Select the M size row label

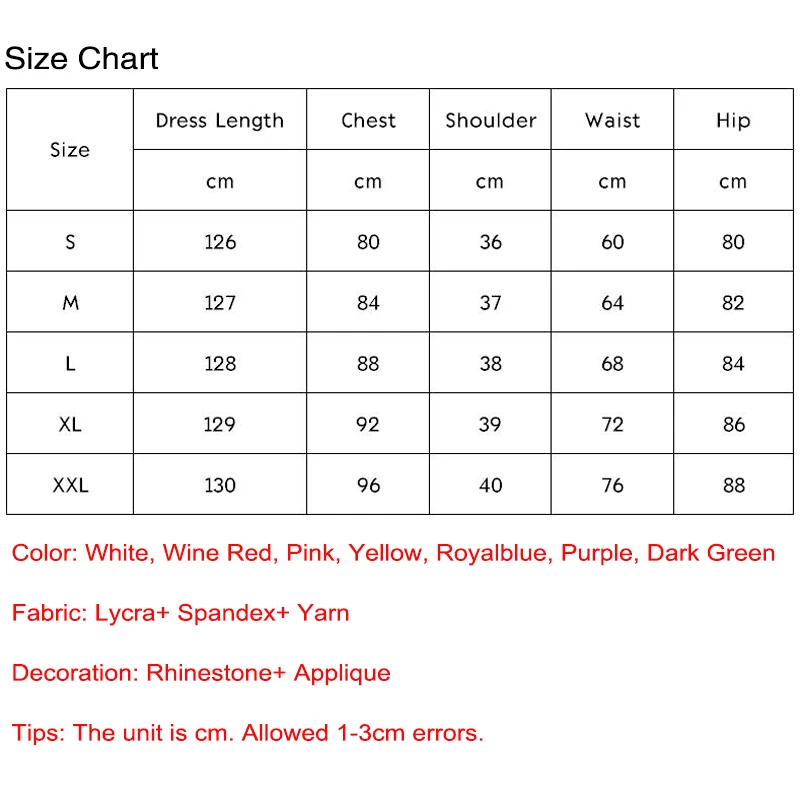pyautogui.click(x=70, y=303)
